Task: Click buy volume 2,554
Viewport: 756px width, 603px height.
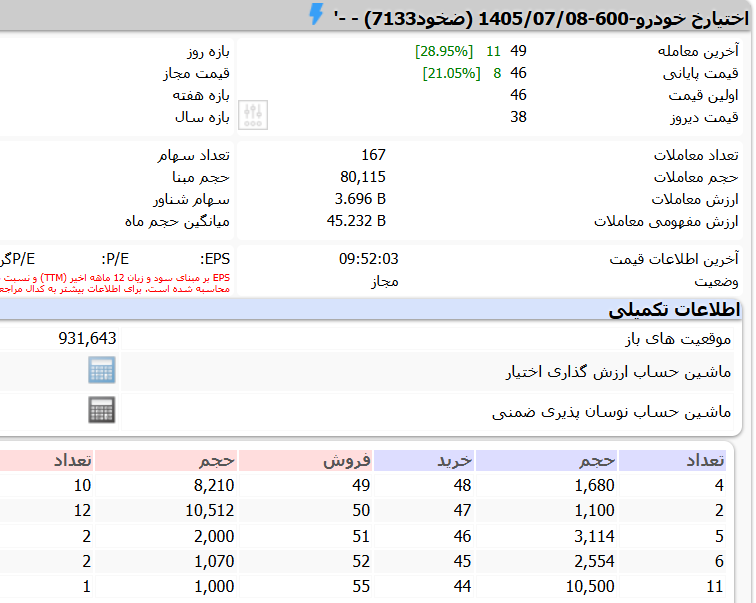Action: coord(594,562)
